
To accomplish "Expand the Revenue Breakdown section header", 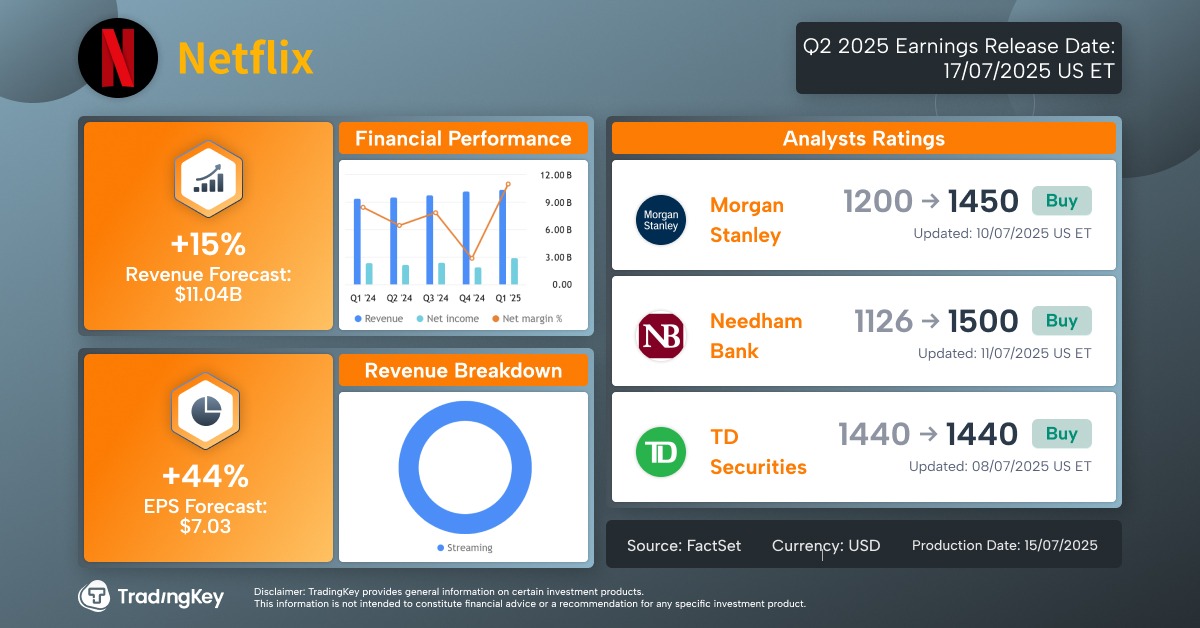I will coord(463,370).
